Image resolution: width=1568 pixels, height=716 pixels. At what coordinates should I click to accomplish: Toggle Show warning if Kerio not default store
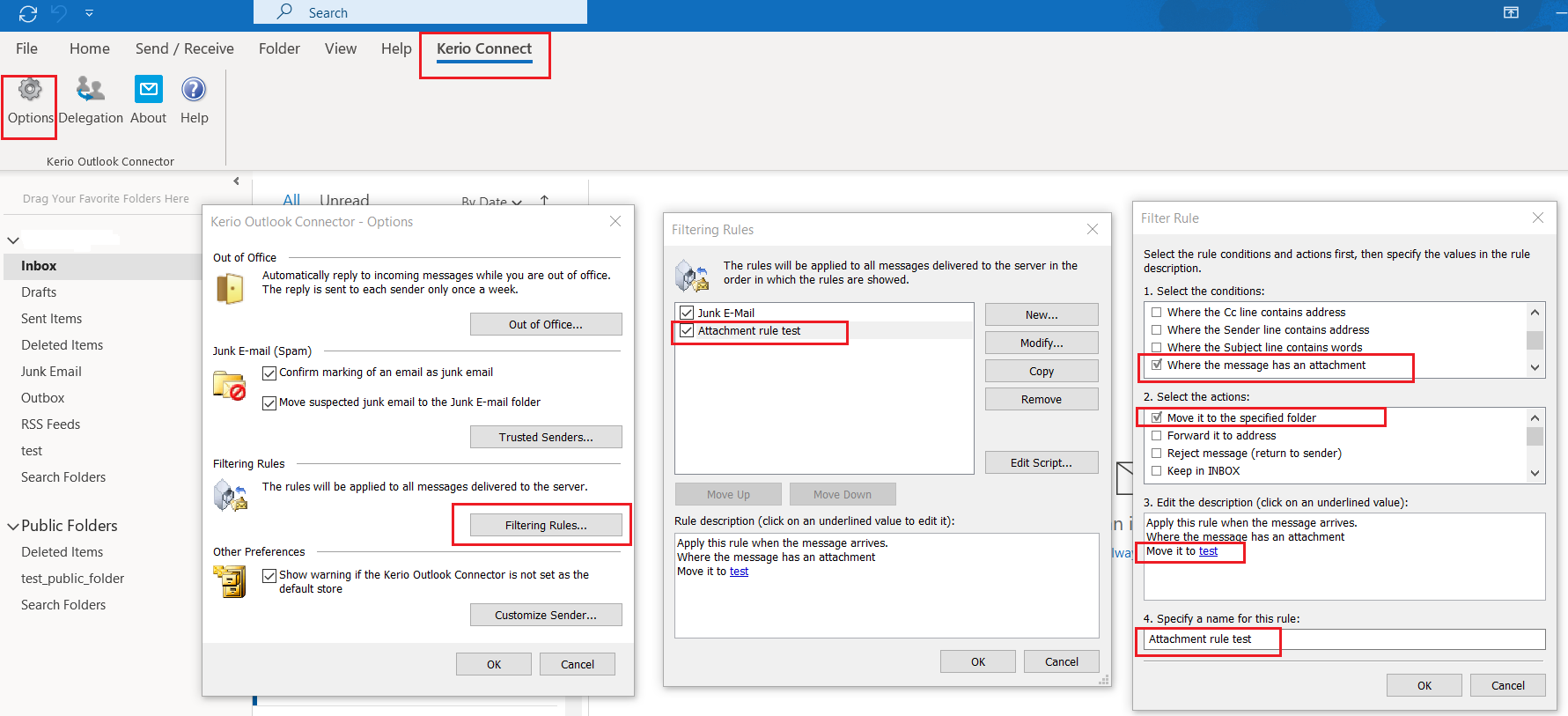(269, 576)
